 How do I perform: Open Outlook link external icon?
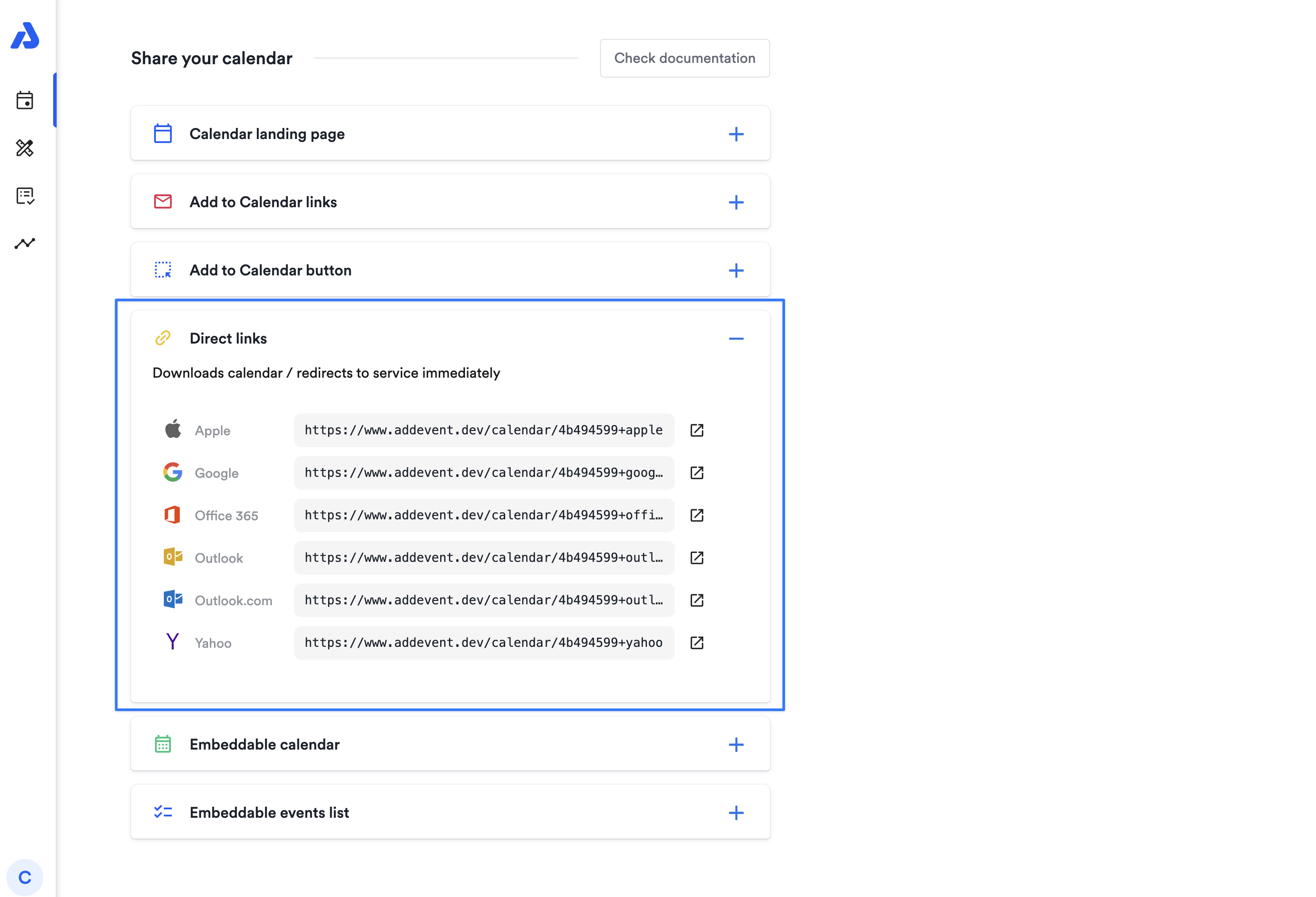(697, 558)
